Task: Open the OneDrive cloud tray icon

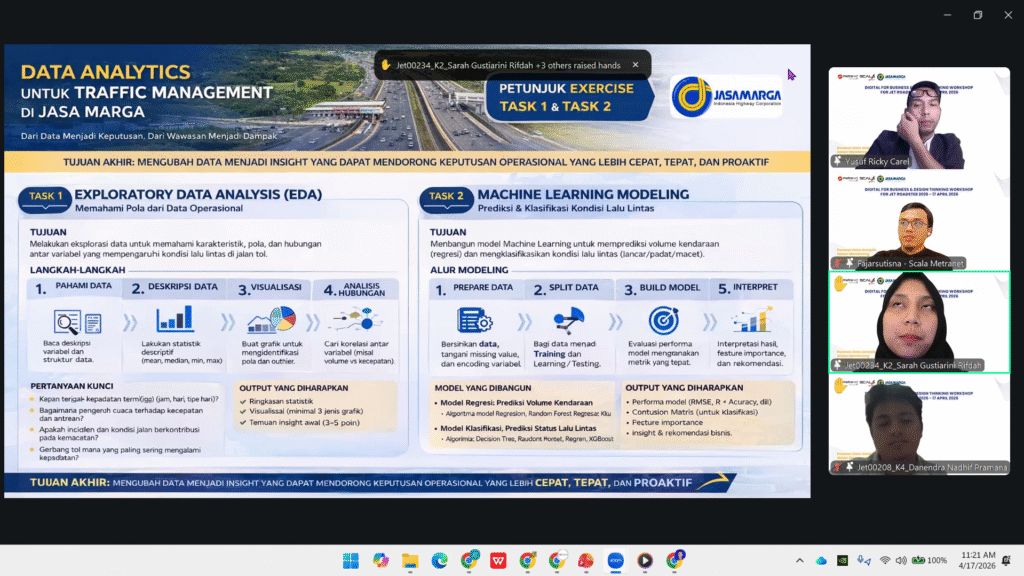Action: tap(822, 560)
